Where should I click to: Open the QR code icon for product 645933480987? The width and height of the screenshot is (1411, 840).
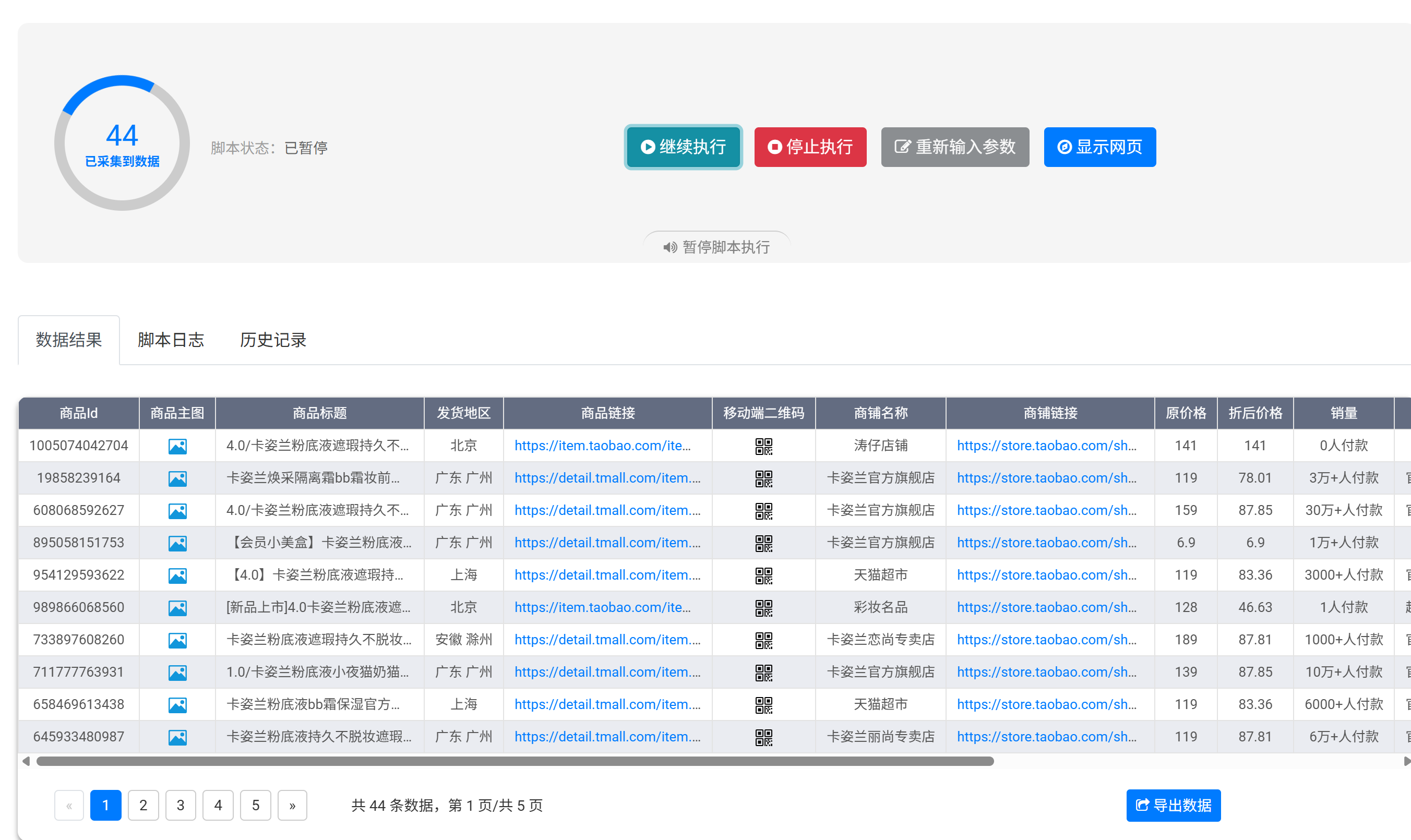[x=763, y=736]
